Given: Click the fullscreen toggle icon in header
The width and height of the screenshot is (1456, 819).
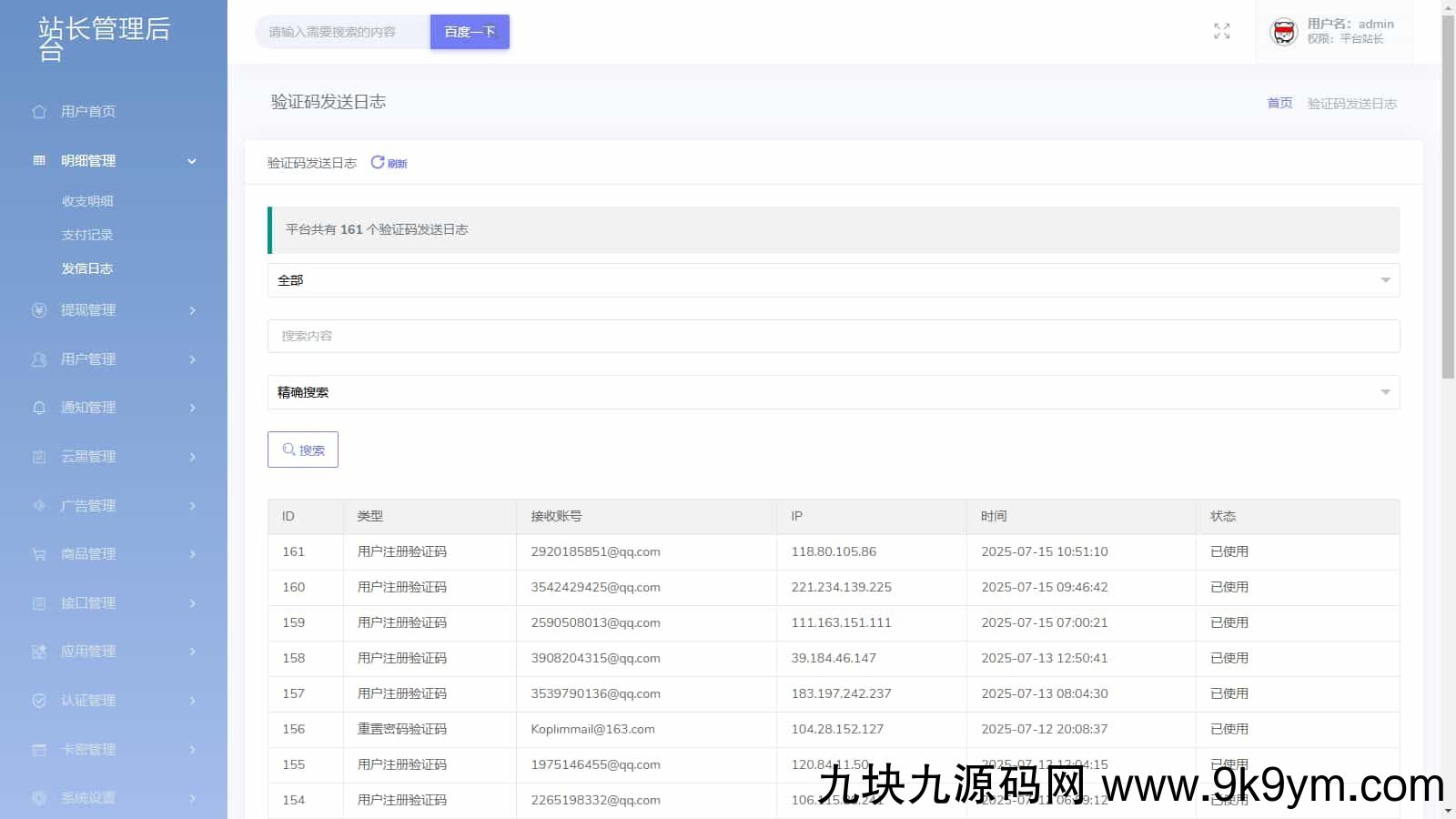Looking at the screenshot, I should click(1221, 32).
